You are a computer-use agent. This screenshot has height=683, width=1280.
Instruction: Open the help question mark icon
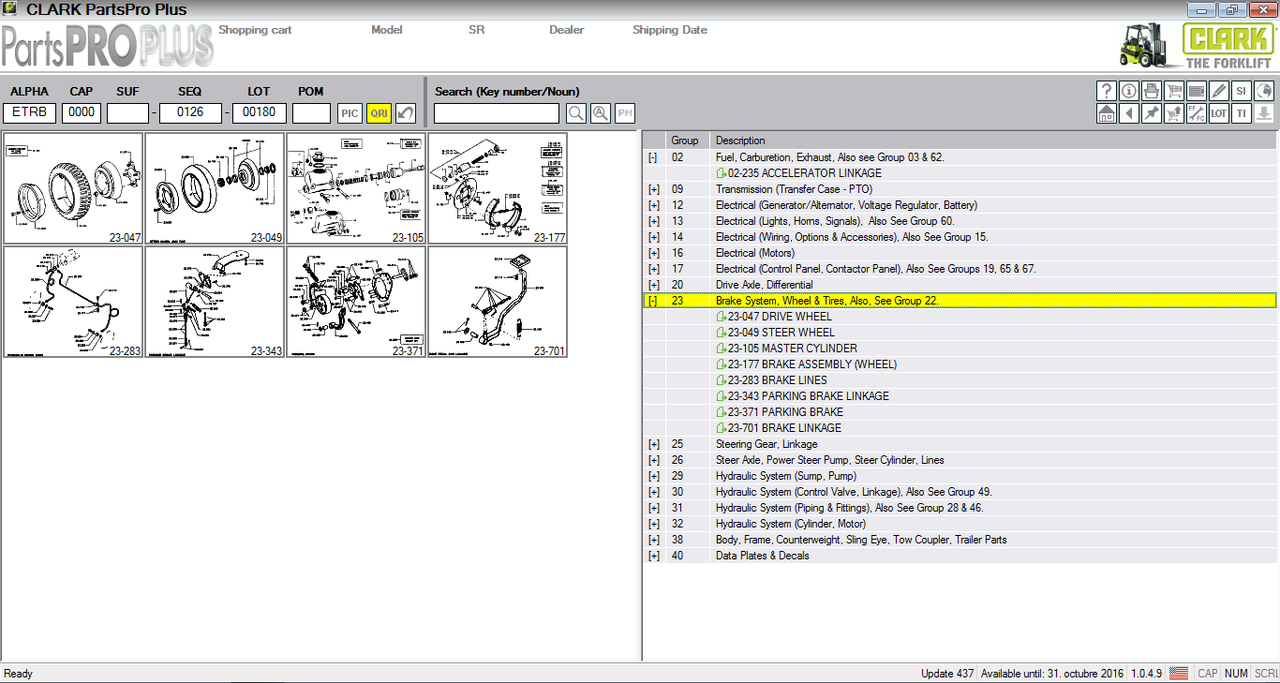pos(1106,90)
